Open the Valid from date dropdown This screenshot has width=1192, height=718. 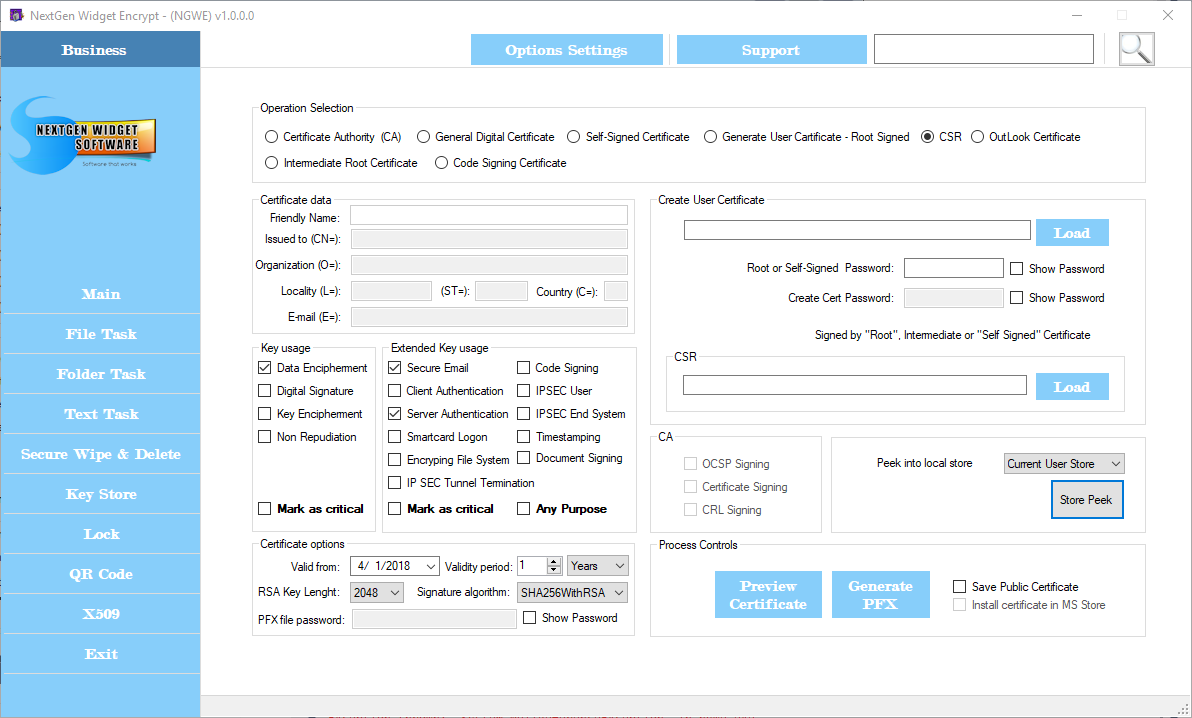(431, 566)
